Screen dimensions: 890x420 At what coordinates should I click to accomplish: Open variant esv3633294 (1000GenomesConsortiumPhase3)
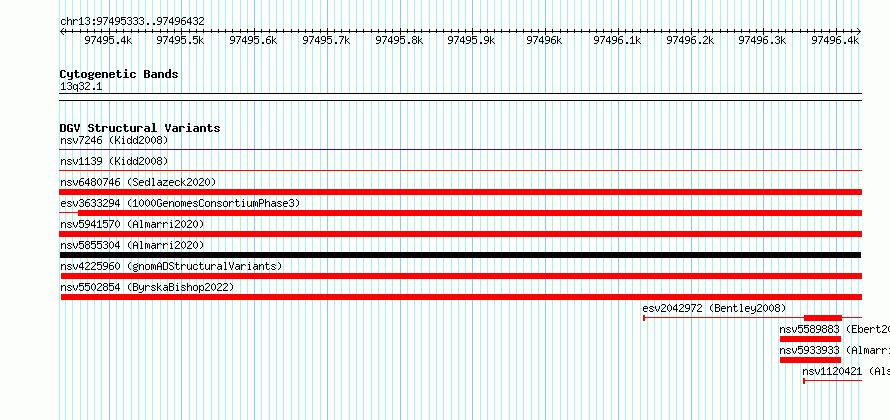point(180,203)
